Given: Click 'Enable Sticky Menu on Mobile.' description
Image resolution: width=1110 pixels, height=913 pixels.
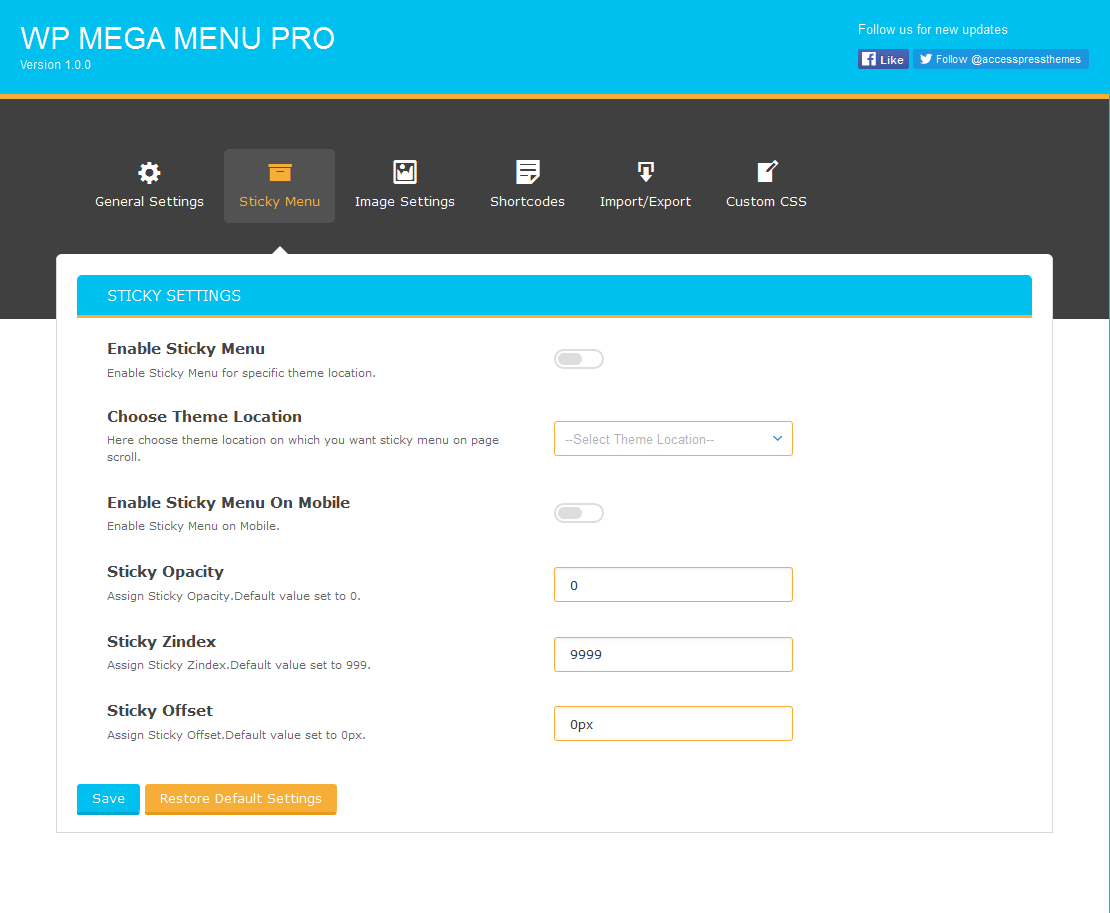Looking at the screenshot, I should [193, 526].
